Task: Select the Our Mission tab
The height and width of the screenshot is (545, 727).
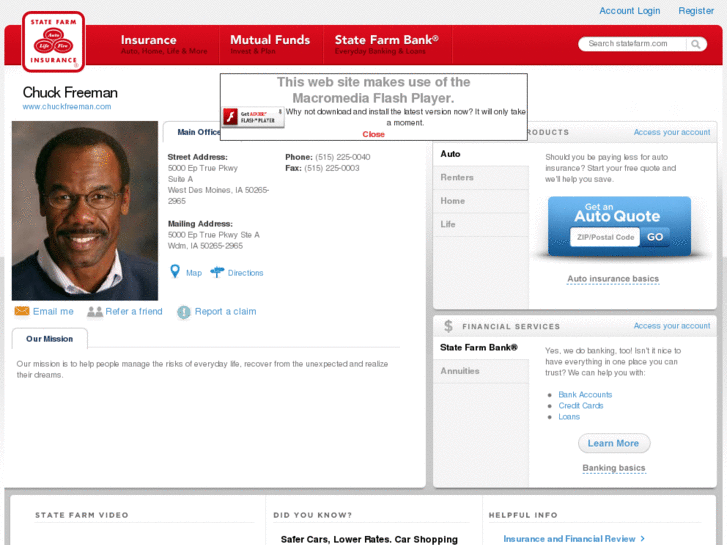Action: 50,339
